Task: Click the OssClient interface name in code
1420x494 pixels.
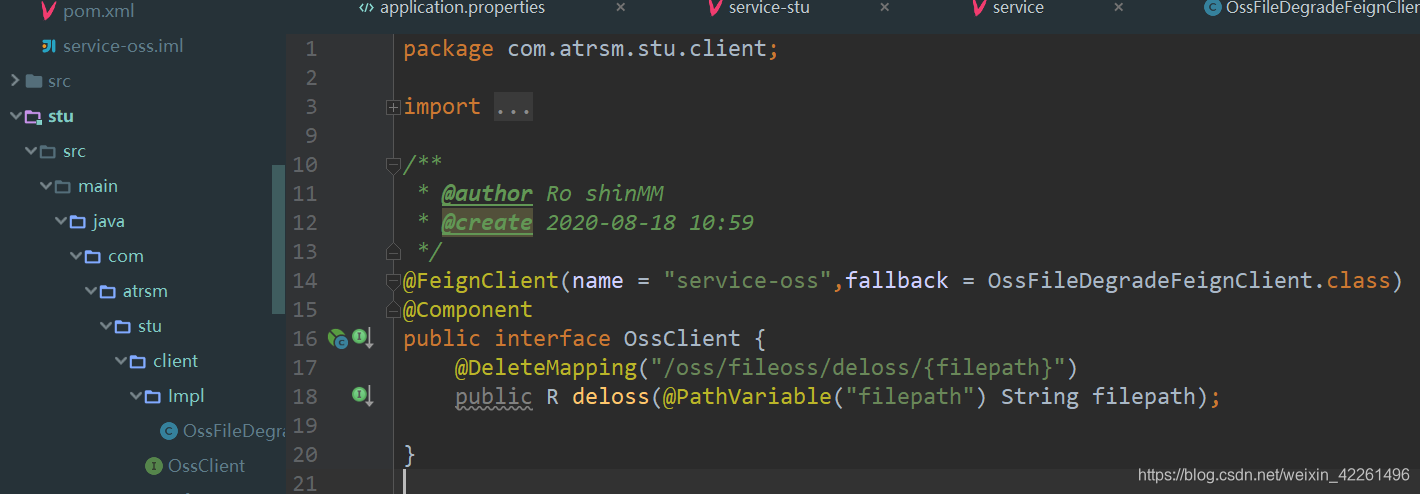Action: [x=682, y=339]
